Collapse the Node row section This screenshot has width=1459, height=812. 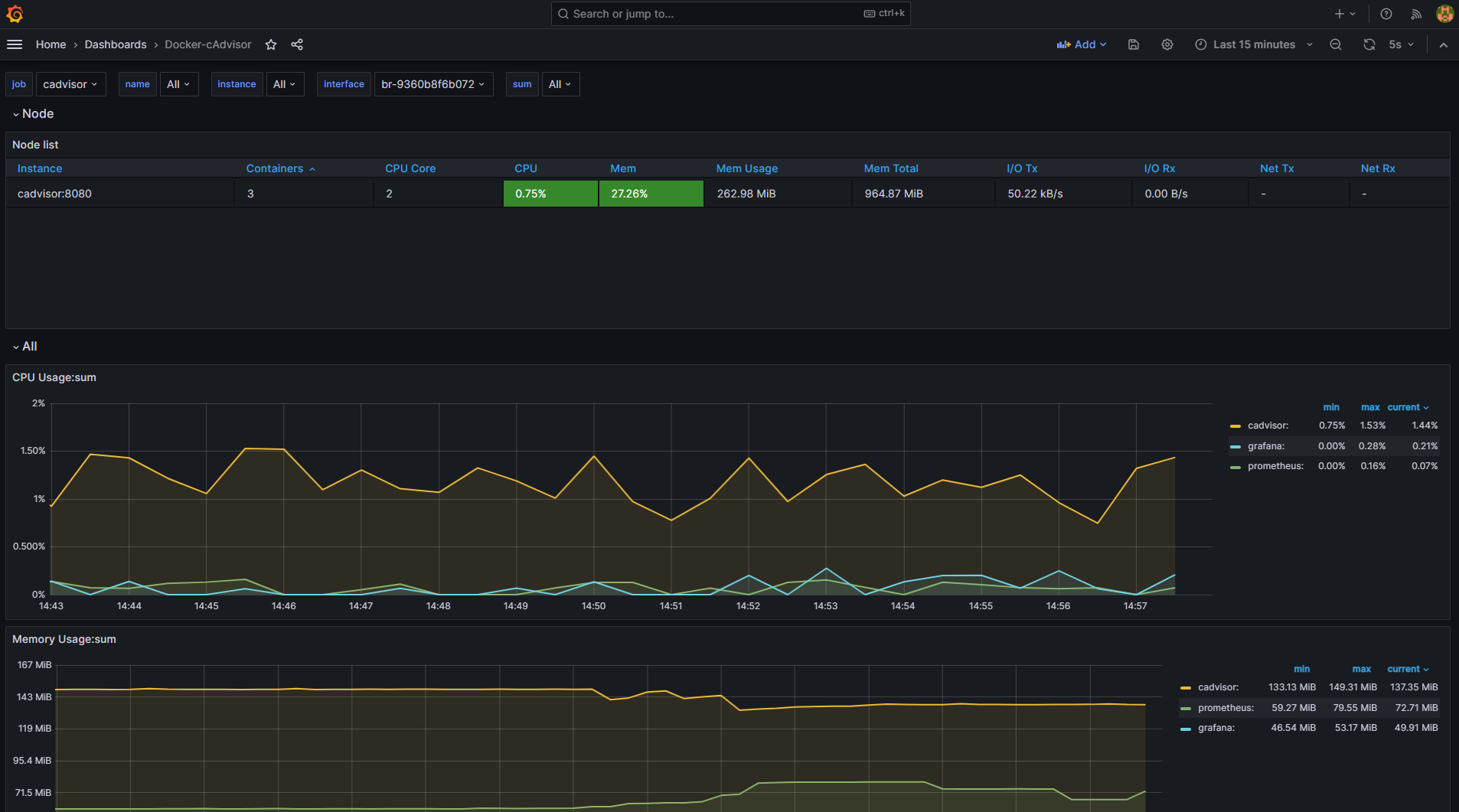33,114
